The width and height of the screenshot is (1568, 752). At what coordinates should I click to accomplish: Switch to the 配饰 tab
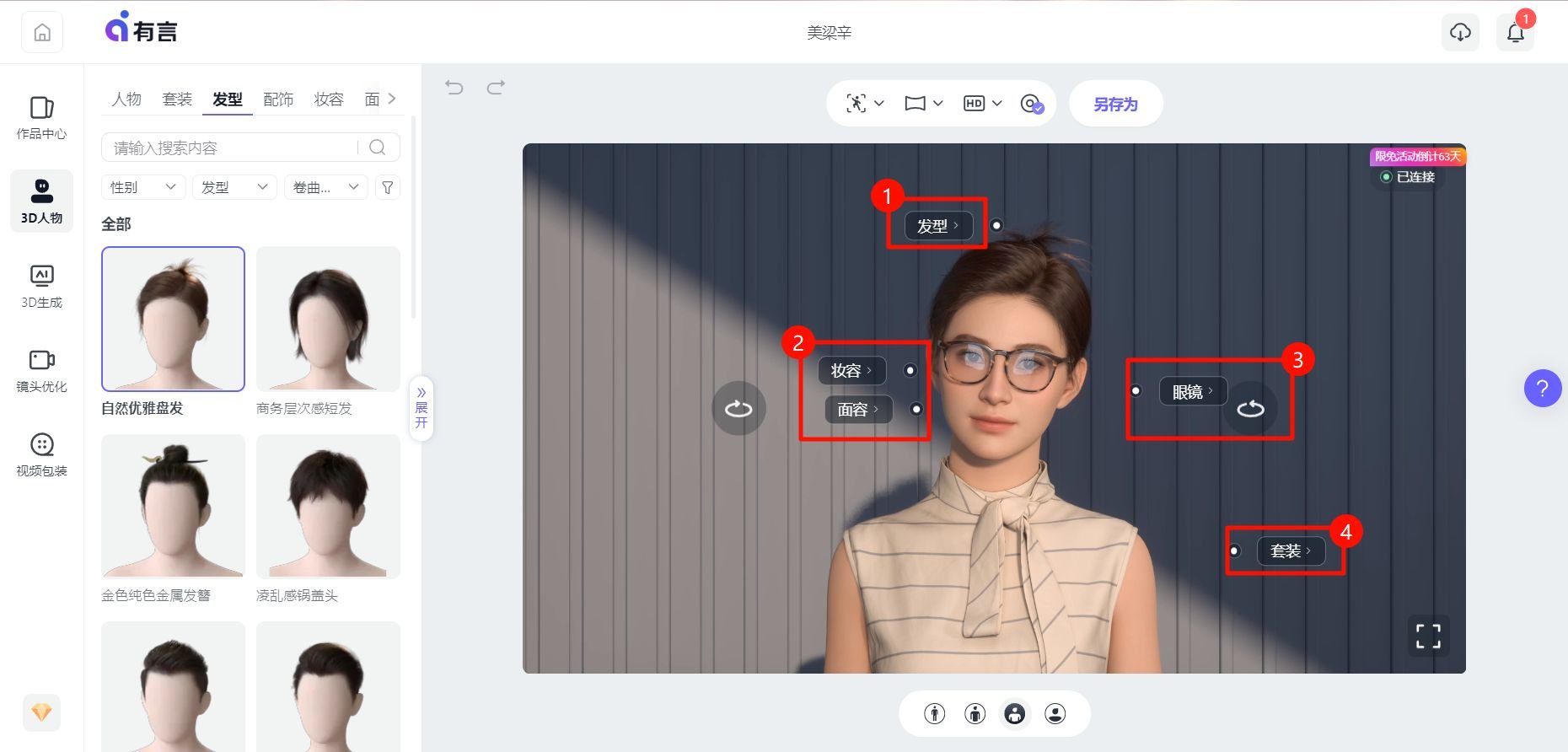(278, 99)
